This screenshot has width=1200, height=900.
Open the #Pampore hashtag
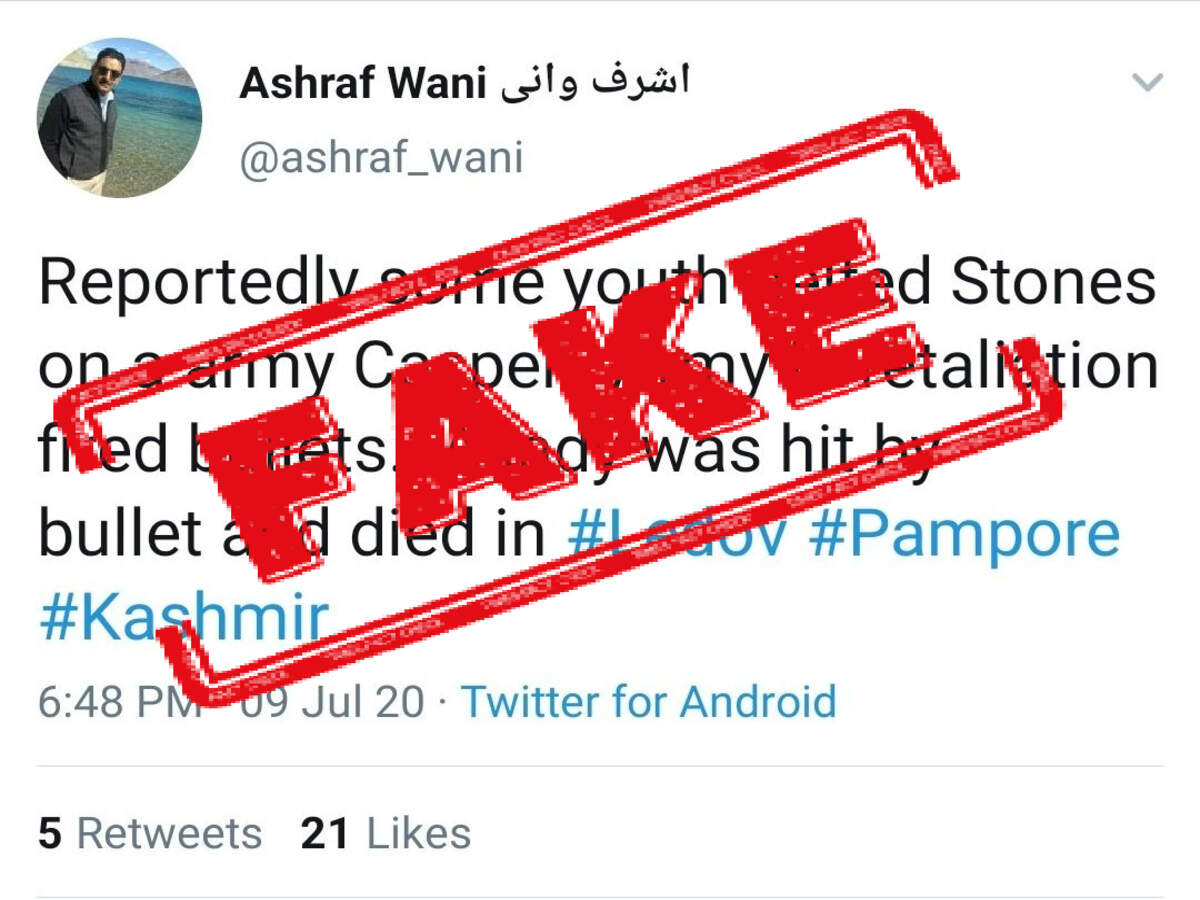963,537
